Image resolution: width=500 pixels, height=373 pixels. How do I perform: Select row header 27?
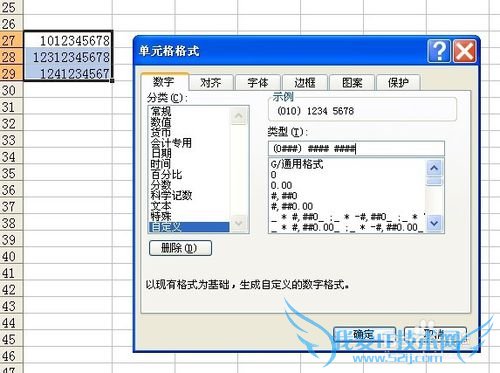[x=11, y=41]
